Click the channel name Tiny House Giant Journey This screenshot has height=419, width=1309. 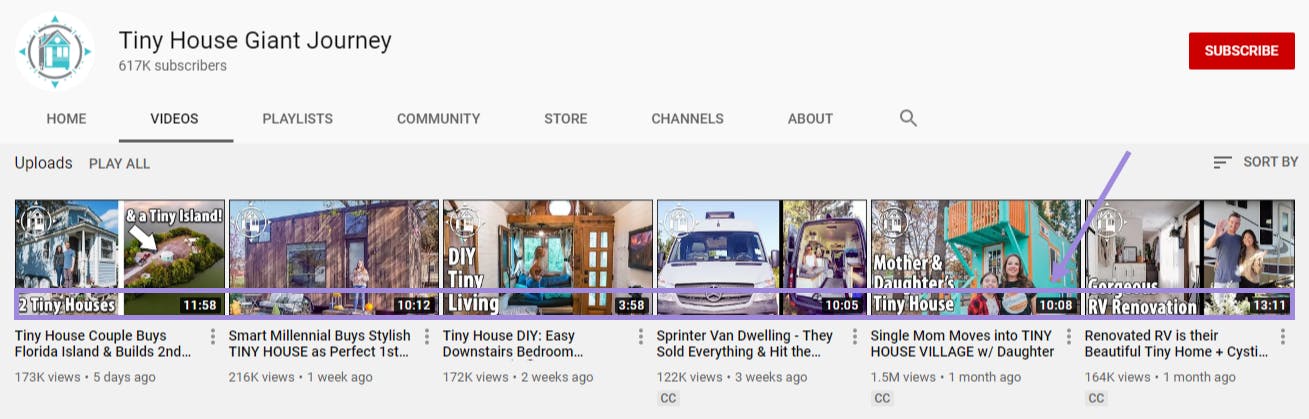[255, 40]
